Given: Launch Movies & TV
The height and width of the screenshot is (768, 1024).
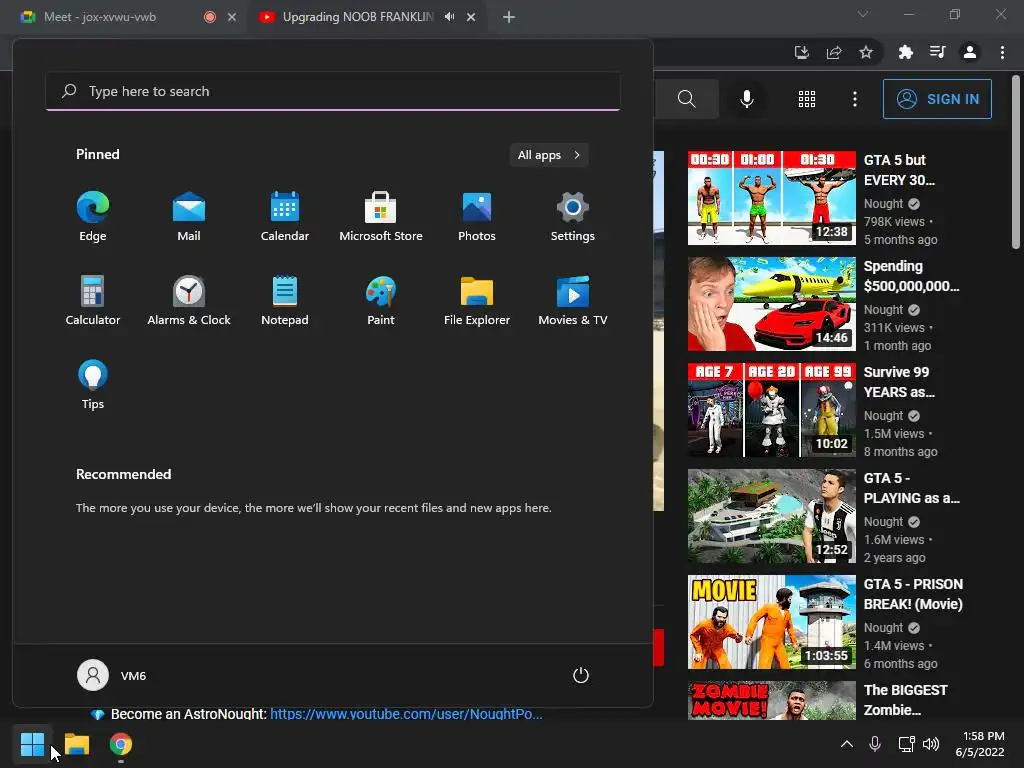Looking at the screenshot, I should tap(573, 300).
